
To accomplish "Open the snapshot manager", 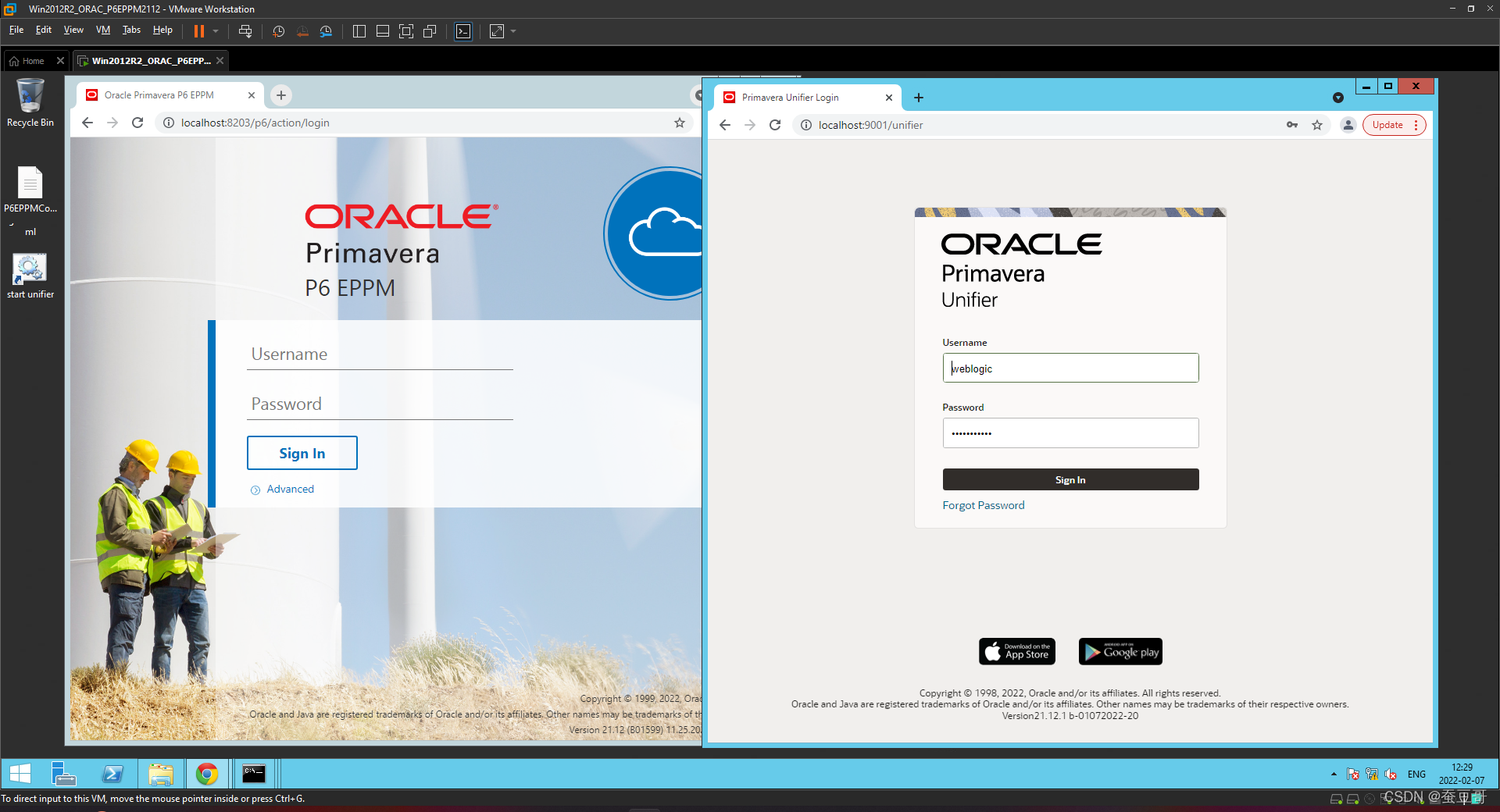I will tap(326, 31).
